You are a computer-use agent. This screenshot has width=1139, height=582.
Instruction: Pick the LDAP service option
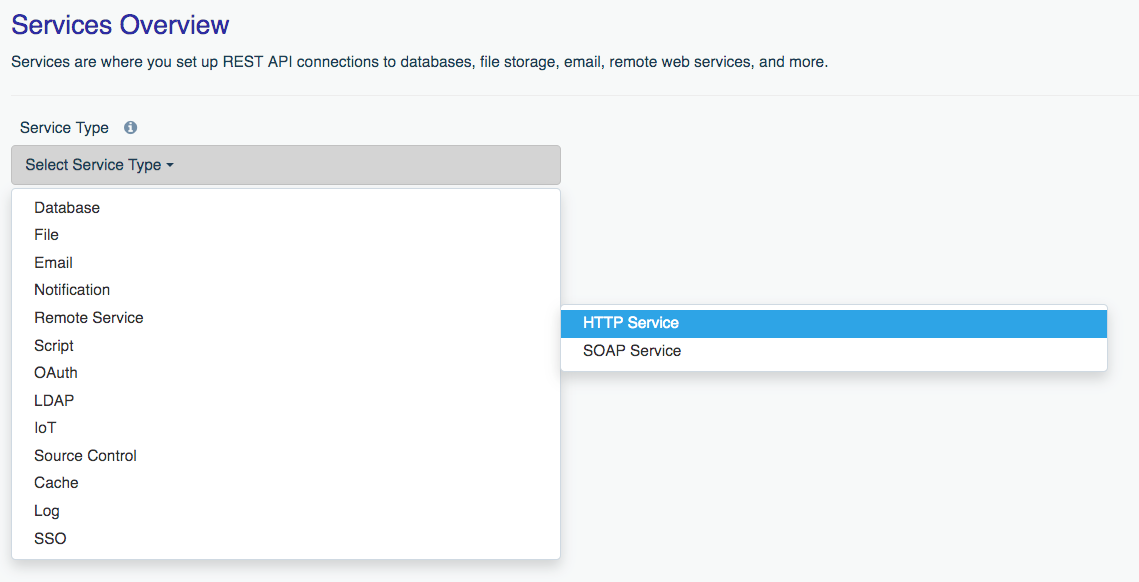tap(54, 401)
